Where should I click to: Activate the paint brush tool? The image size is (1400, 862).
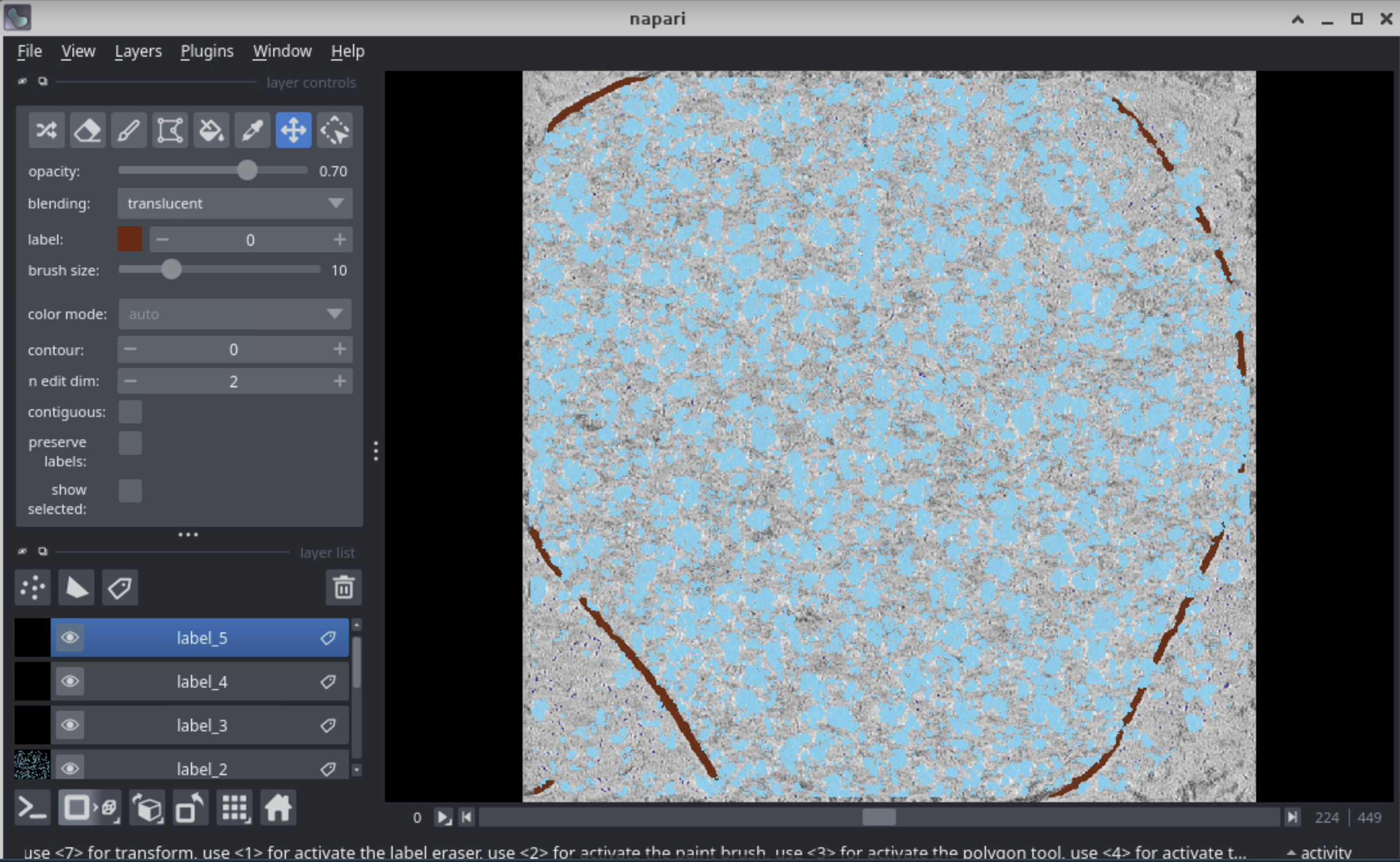coord(129,131)
